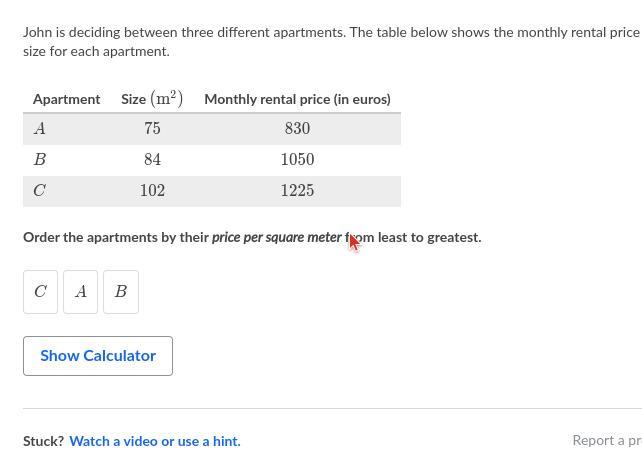Select the draggable C apartment tile
Viewport: 642px width, 464px height.
point(41,292)
